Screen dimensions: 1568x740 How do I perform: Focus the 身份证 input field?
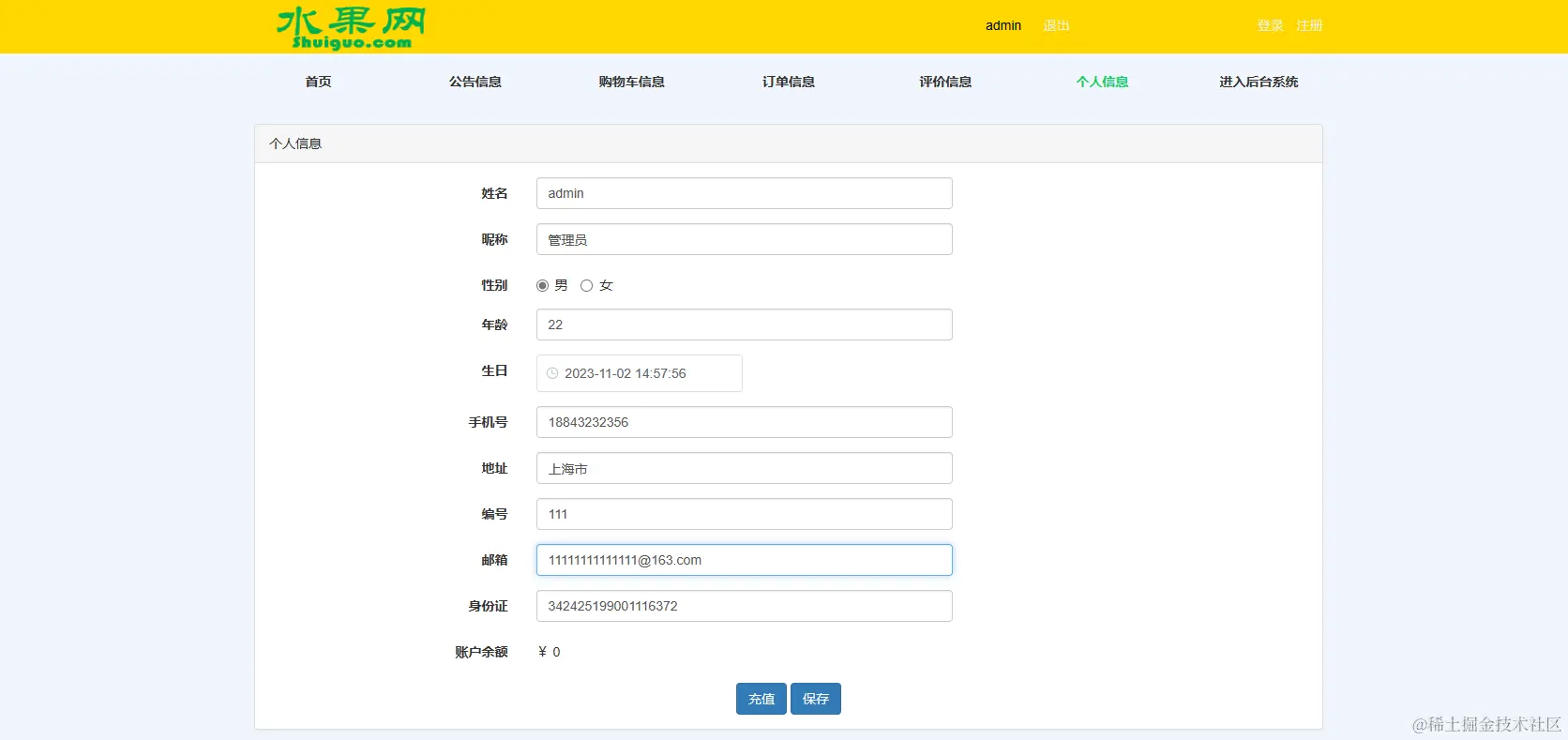coord(745,606)
